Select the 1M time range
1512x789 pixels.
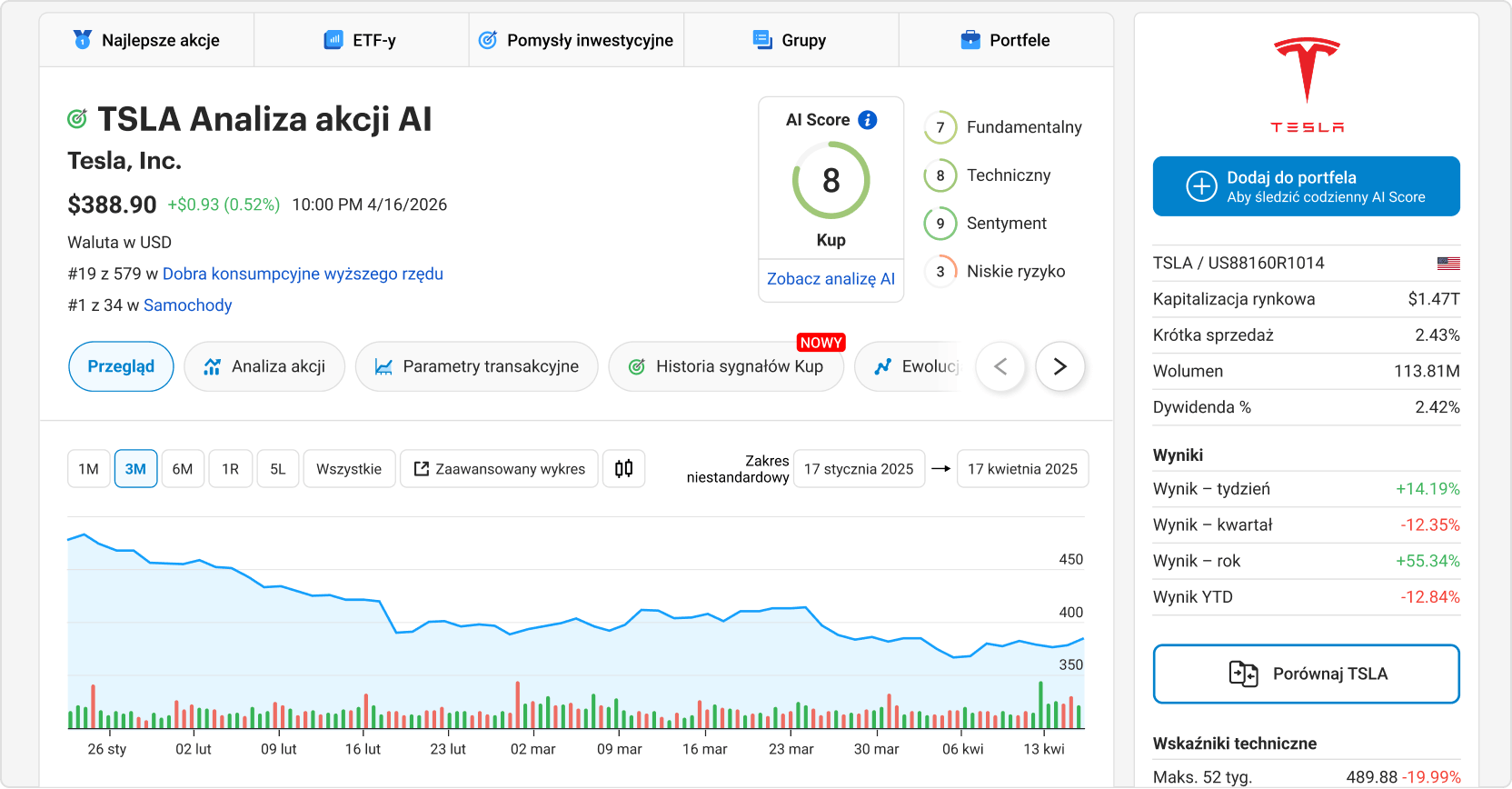pos(88,469)
